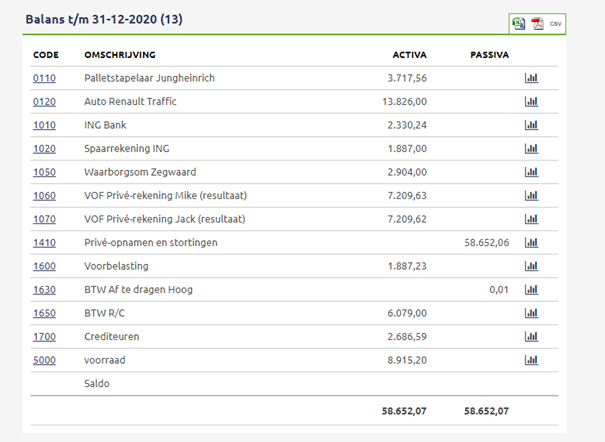Show graph icon for Auto Renault Traffic
605x442 pixels.
pyautogui.click(x=531, y=102)
